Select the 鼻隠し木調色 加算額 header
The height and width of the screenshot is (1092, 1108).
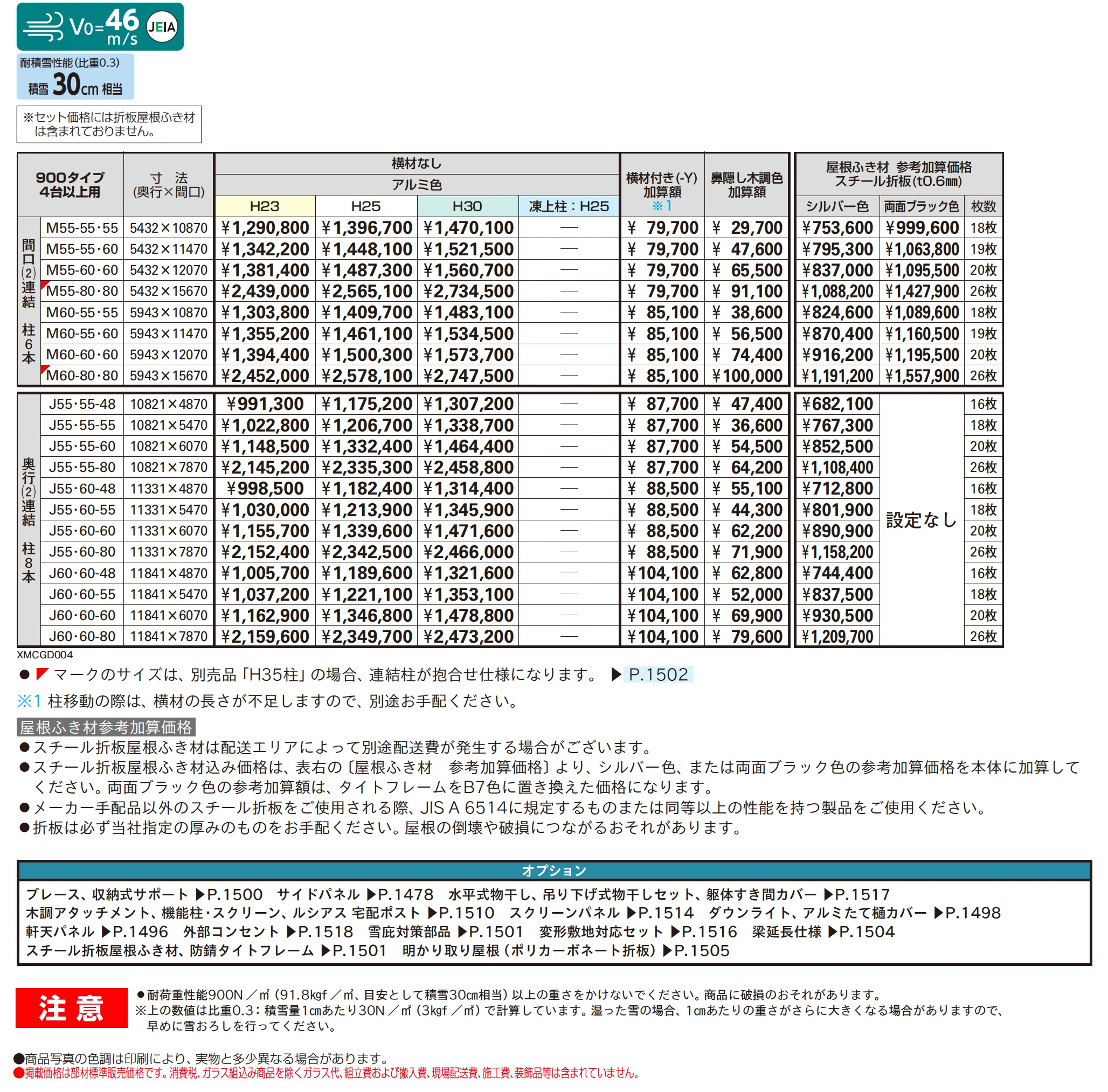[746, 185]
